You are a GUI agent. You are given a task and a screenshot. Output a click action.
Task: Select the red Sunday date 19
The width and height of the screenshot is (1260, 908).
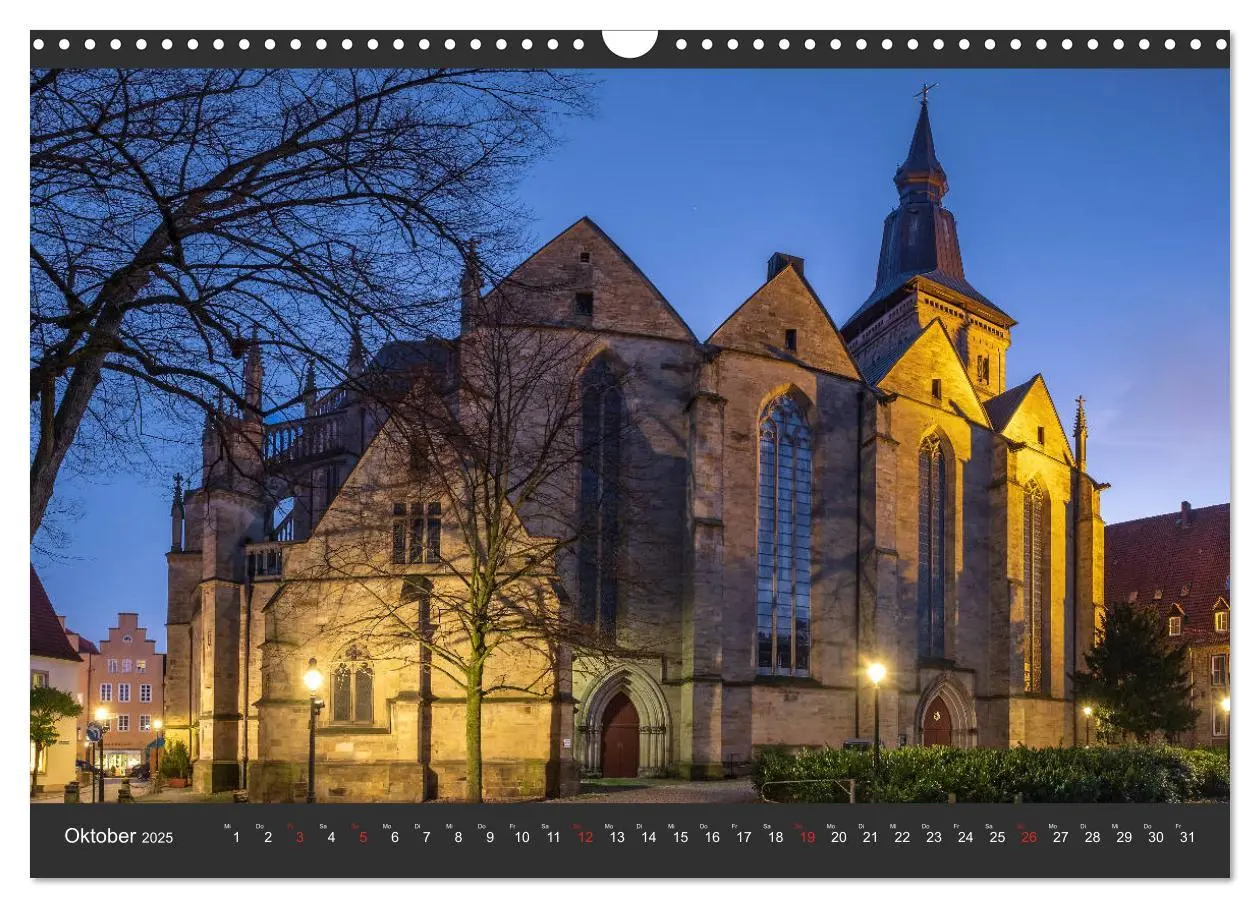[807, 838]
